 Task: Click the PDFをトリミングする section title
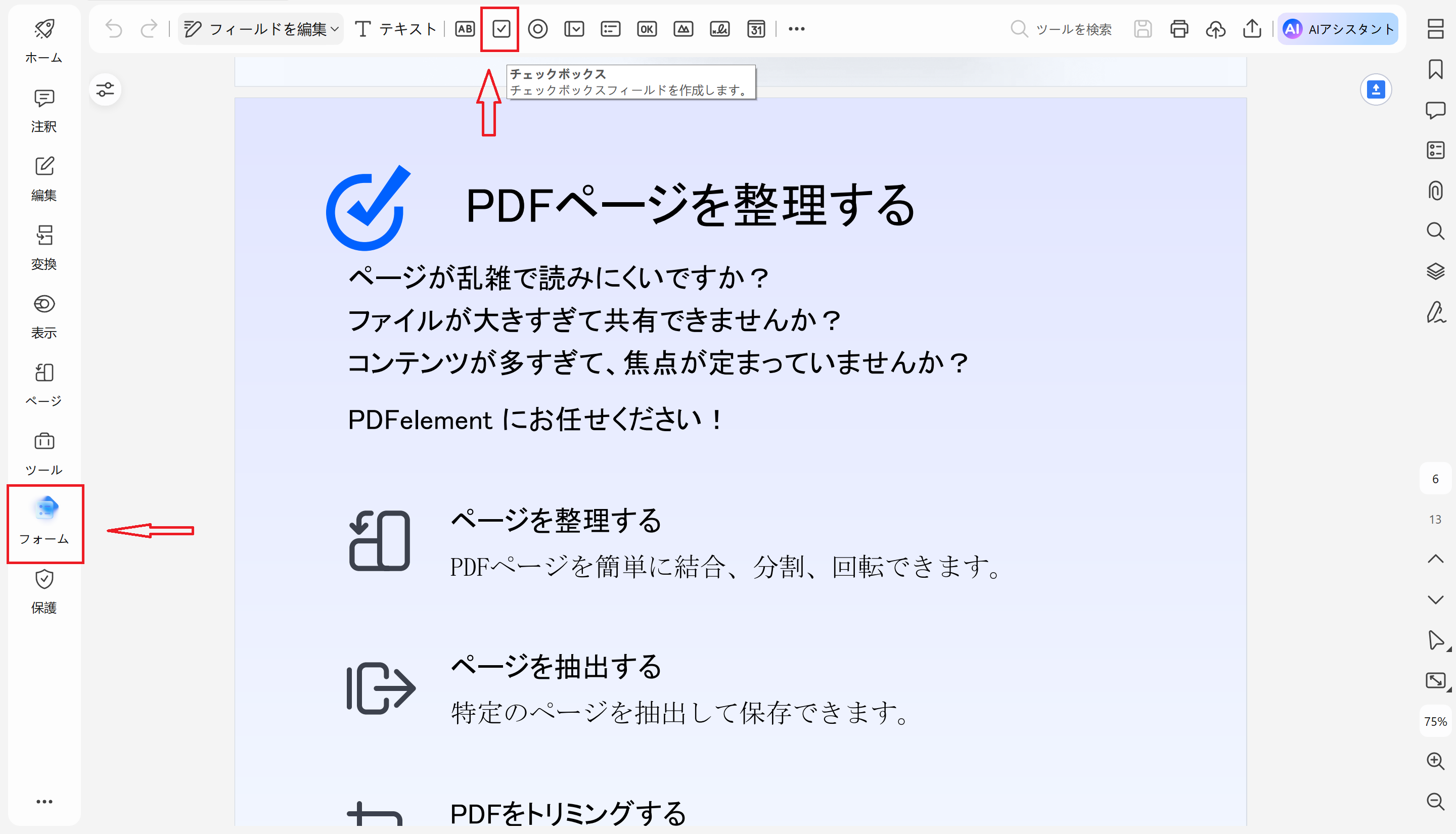pyautogui.click(x=568, y=813)
